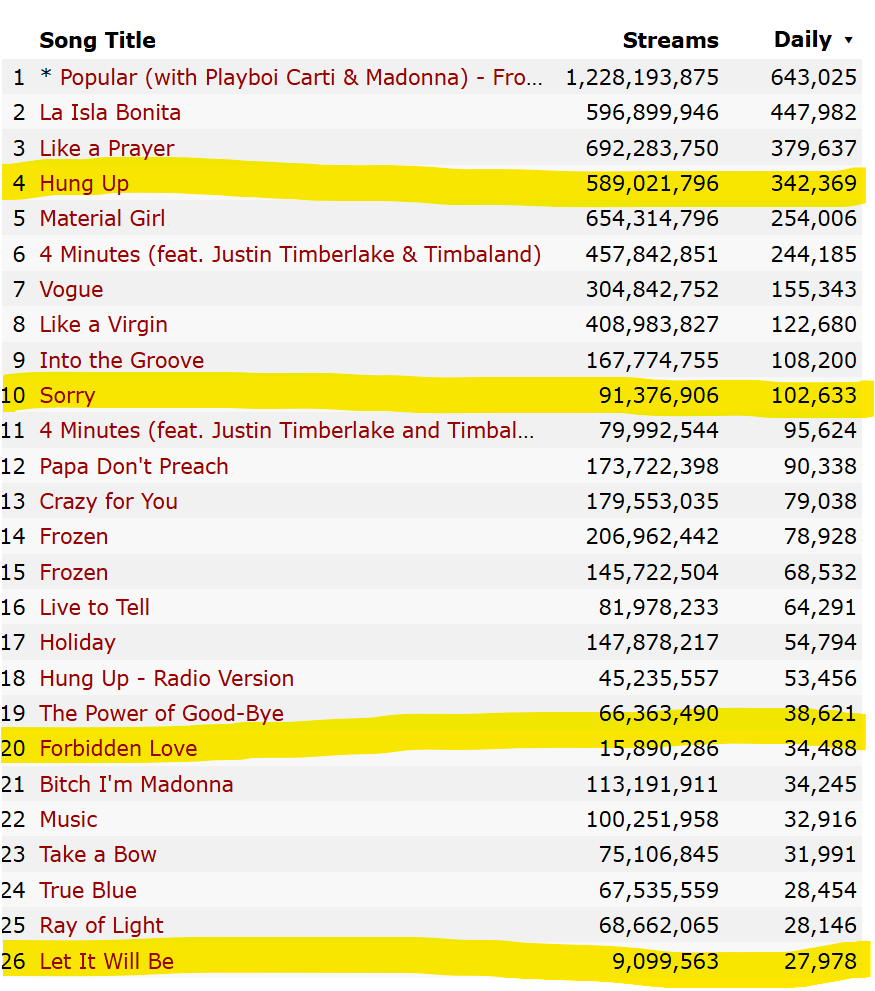Open the Ray of Light link

click(101, 925)
